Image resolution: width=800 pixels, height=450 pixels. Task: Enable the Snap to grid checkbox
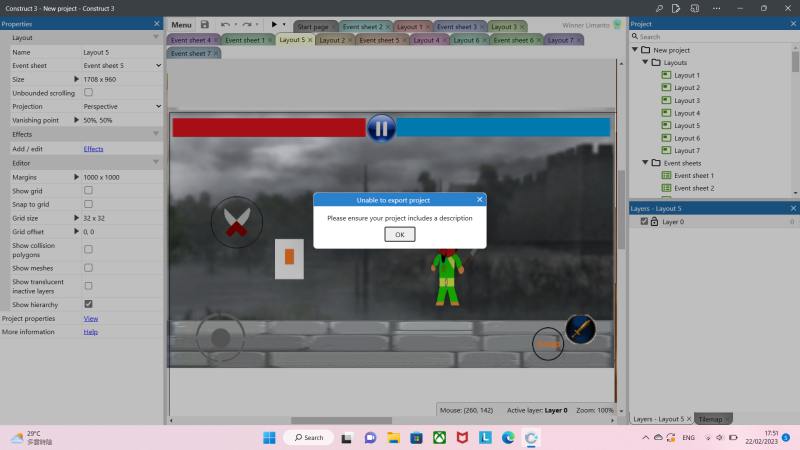pos(88,204)
